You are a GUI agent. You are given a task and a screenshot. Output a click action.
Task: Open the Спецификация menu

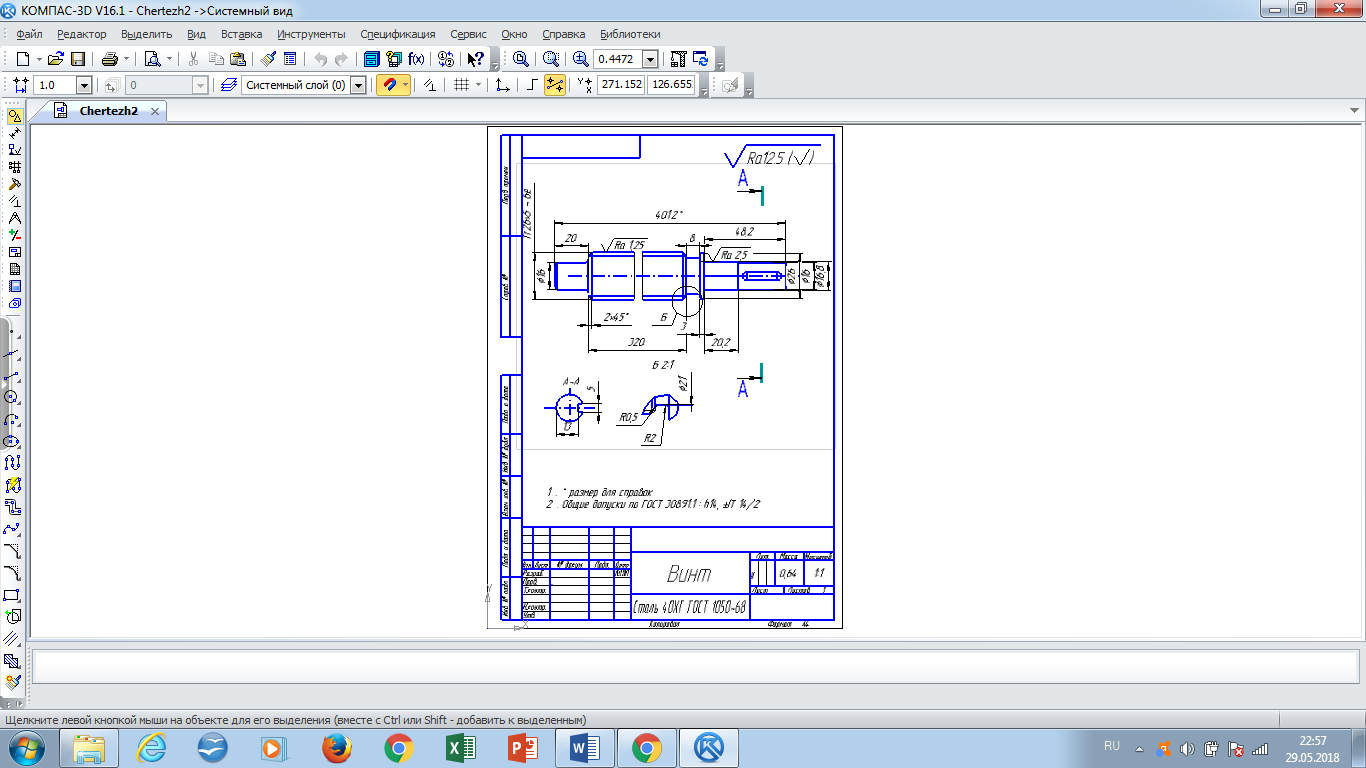click(x=397, y=34)
